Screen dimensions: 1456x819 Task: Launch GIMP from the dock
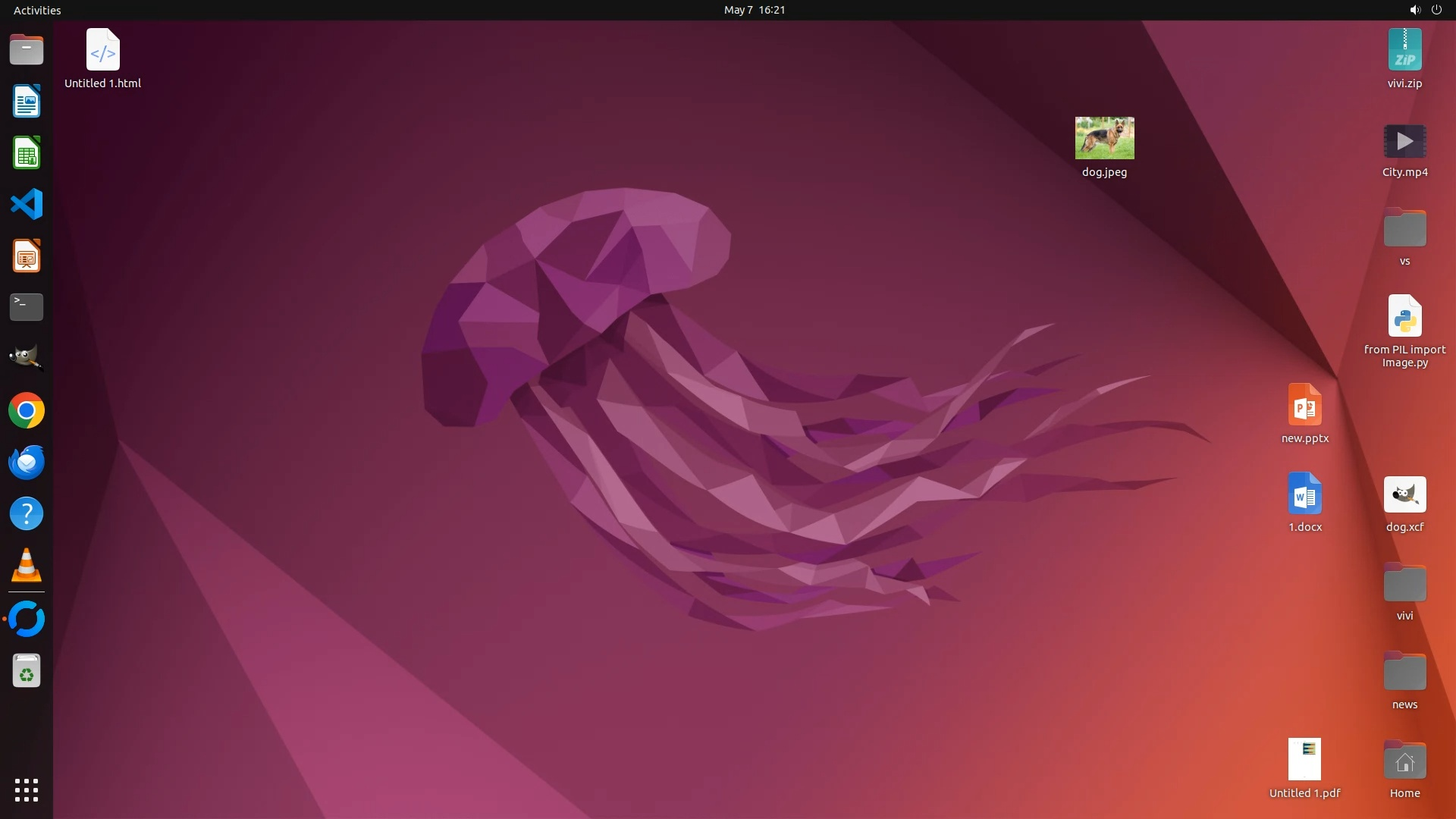pos(27,359)
